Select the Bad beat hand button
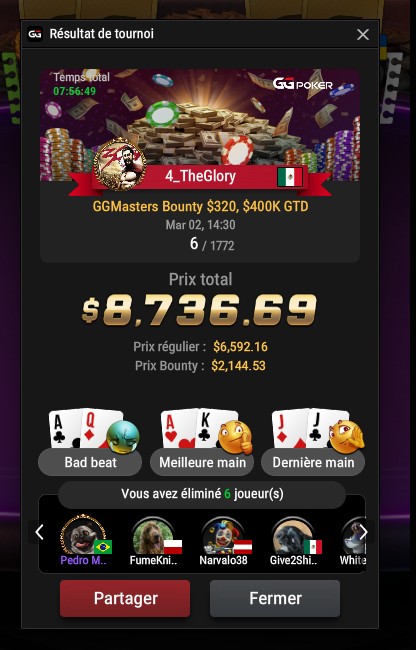Image resolution: width=416 pixels, height=650 pixels. pyautogui.click(x=90, y=462)
